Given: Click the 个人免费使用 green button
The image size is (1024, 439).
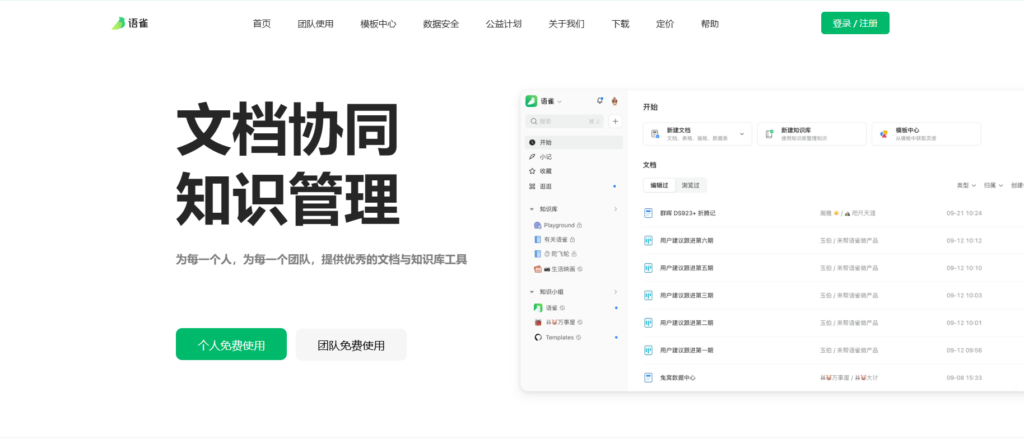Looking at the screenshot, I should click(231, 344).
